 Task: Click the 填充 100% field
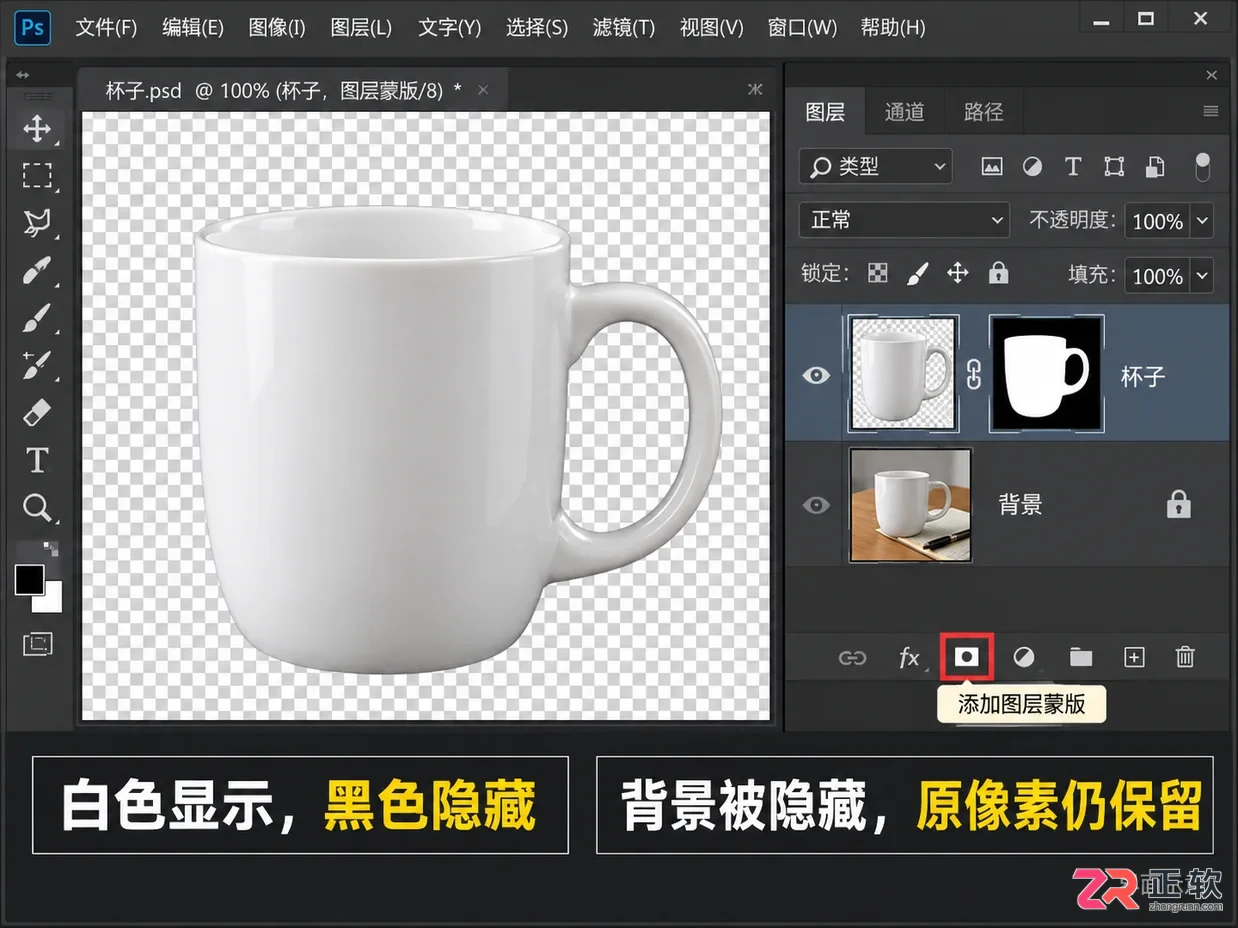1158,275
